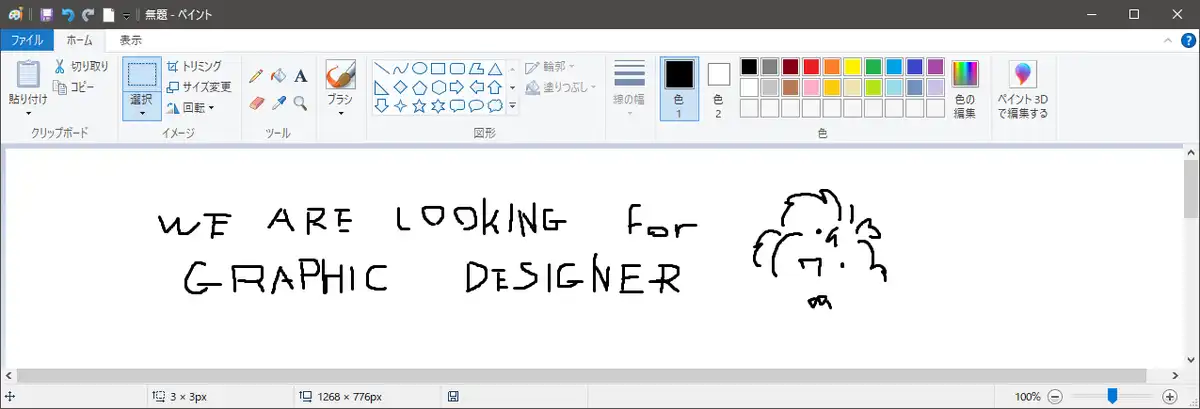Select the Color picker eyedropper tool
Screen dimensions: 1200x409
(278, 102)
